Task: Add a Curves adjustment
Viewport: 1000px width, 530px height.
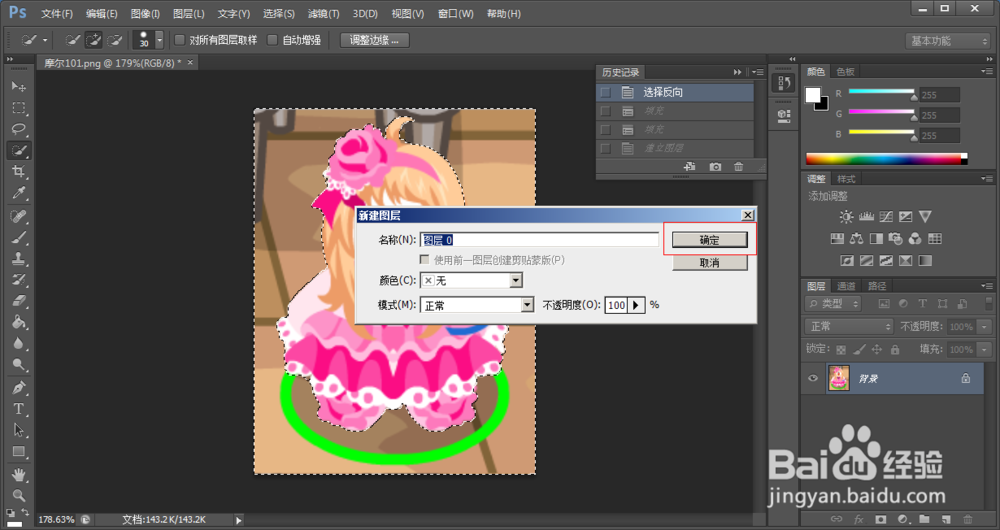Action: tap(886, 217)
